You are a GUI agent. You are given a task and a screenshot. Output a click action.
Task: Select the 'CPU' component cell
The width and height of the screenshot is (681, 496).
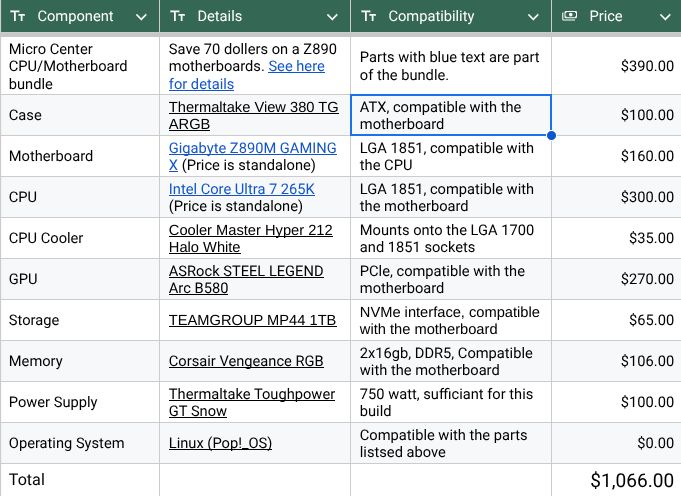click(80, 197)
